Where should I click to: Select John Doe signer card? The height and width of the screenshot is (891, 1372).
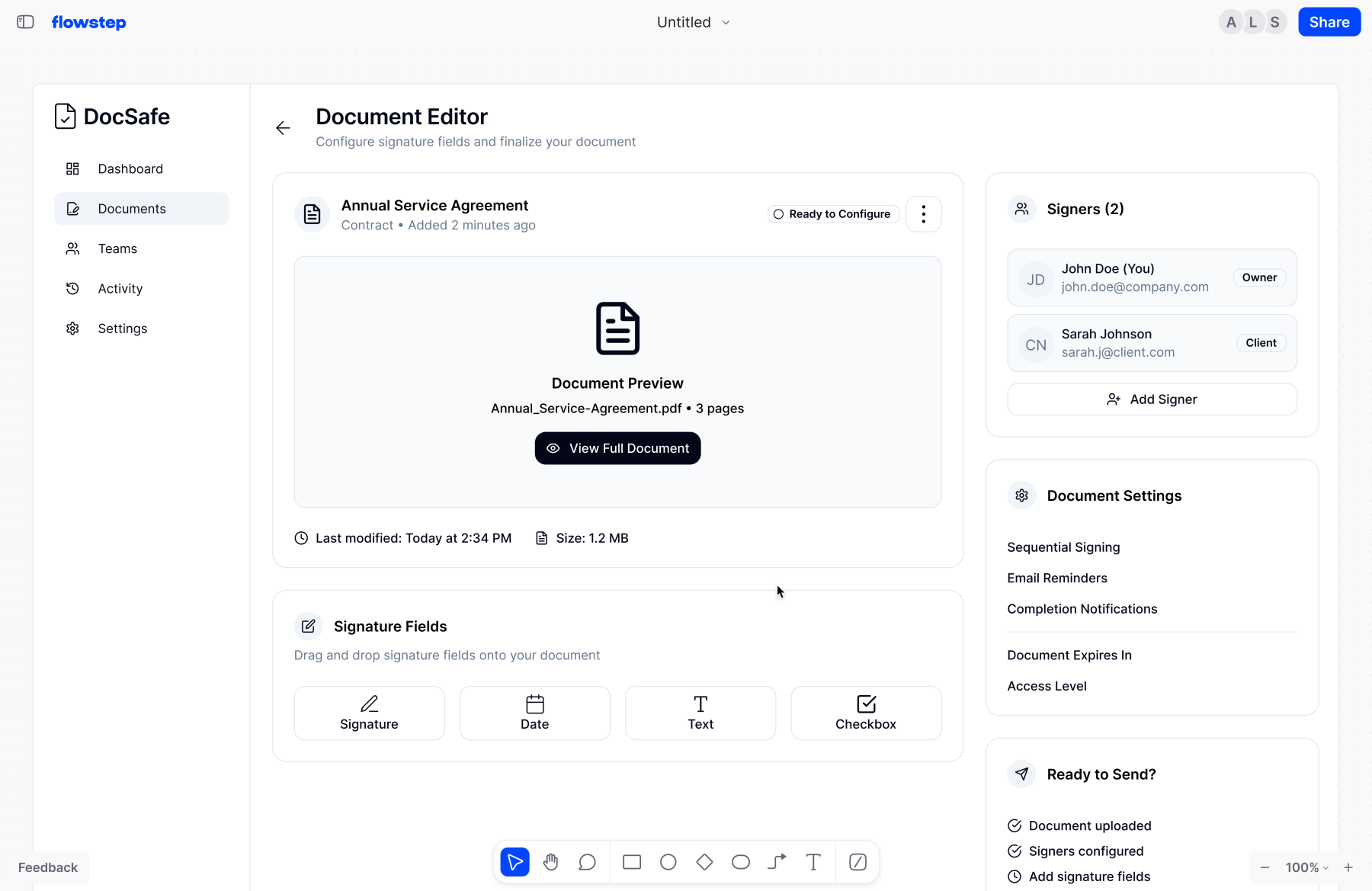click(x=1152, y=277)
